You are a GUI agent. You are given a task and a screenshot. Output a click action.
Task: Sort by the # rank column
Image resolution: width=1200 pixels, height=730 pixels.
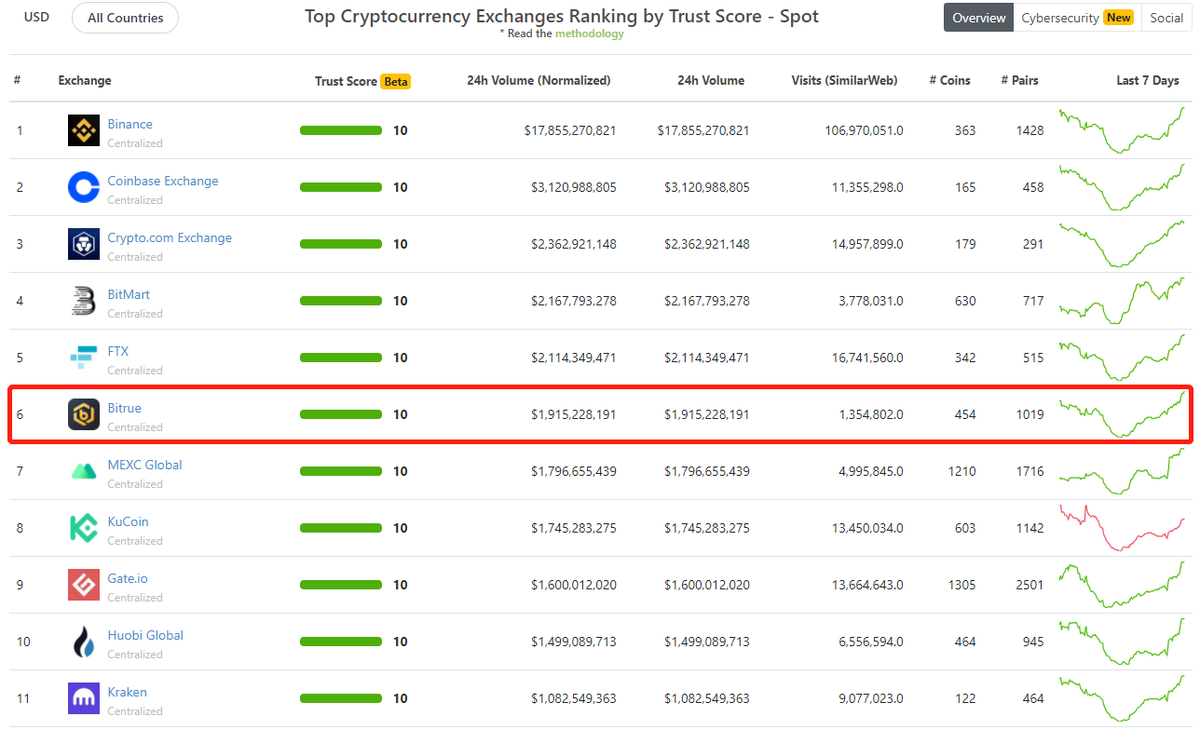tap(17, 80)
